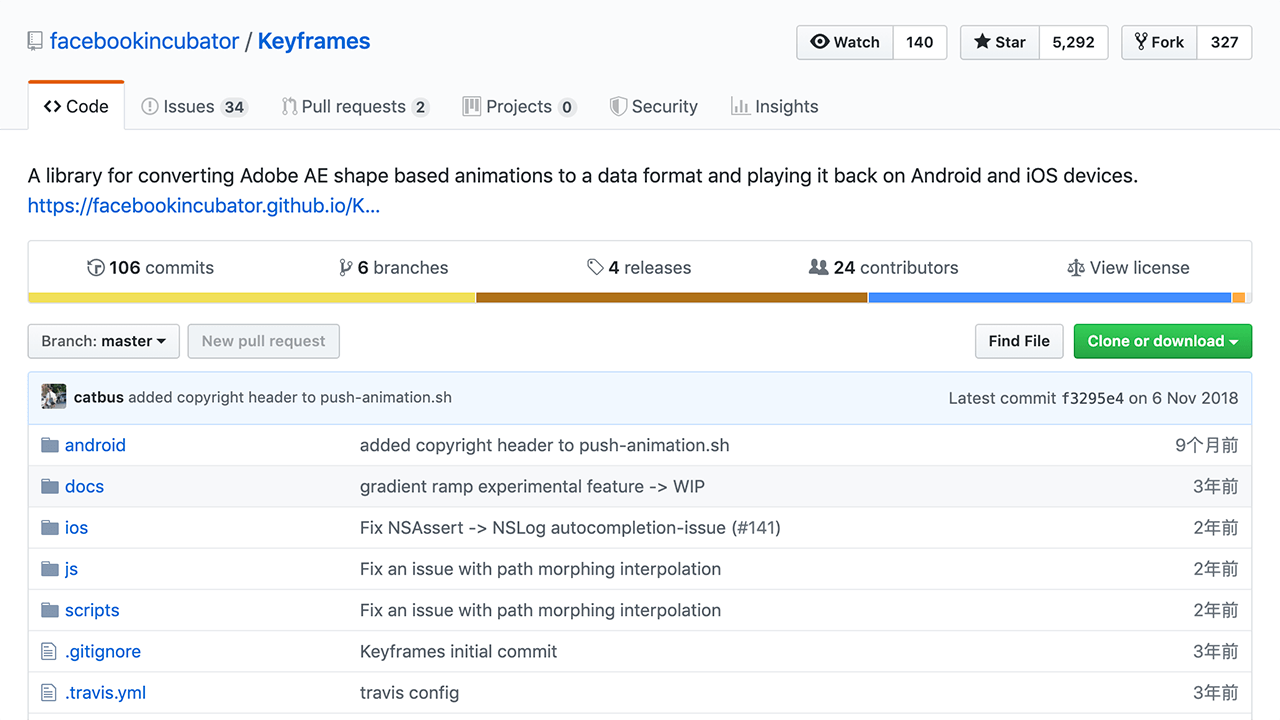Click the repository book icon
This screenshot has height=720, width=1280.
(x=35, y=41)
